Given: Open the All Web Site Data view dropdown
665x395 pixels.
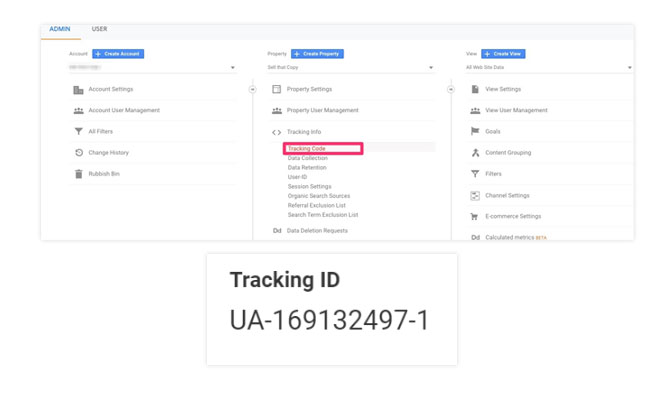Looking at the screenshot, I should pos(549,67).
